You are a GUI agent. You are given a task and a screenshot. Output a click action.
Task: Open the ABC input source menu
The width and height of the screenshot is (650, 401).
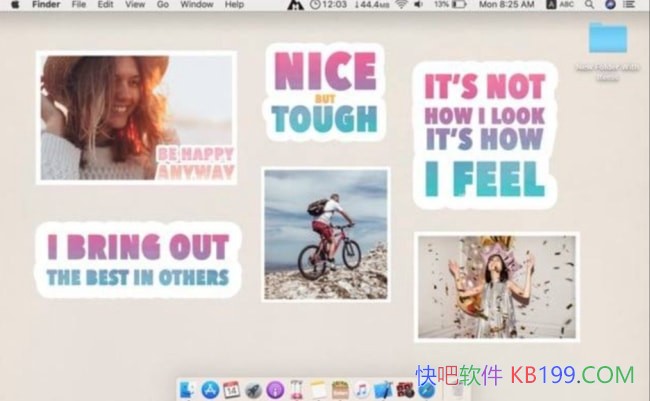[564, 5]
